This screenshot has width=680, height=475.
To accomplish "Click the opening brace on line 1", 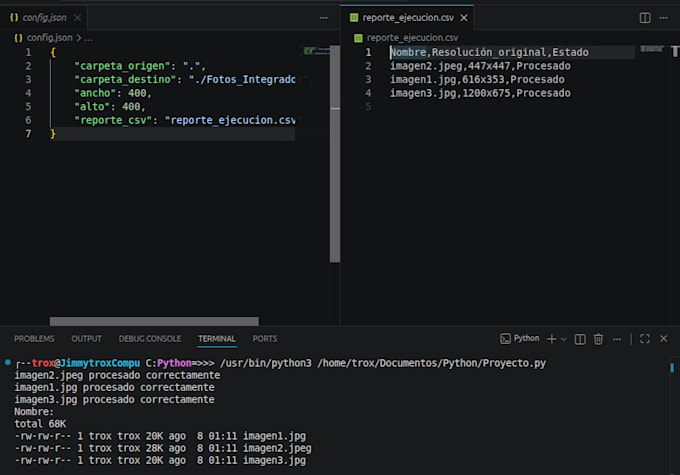I will [53, 52].
